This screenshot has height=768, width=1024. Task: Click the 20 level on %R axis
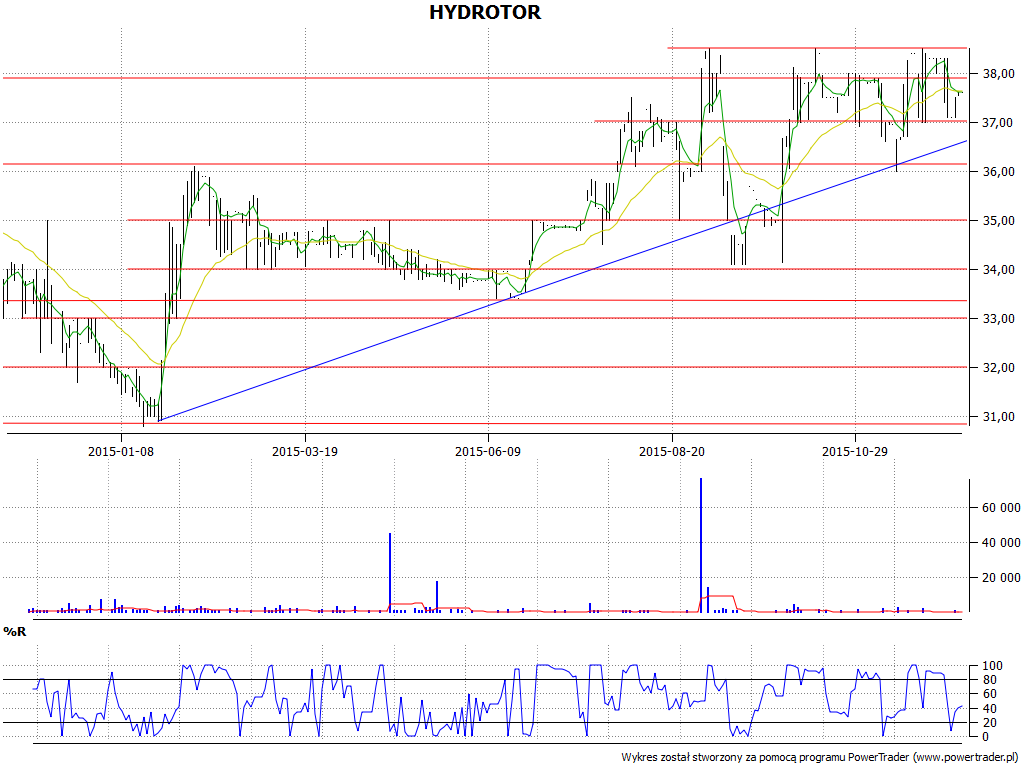(x=989, y=723)
